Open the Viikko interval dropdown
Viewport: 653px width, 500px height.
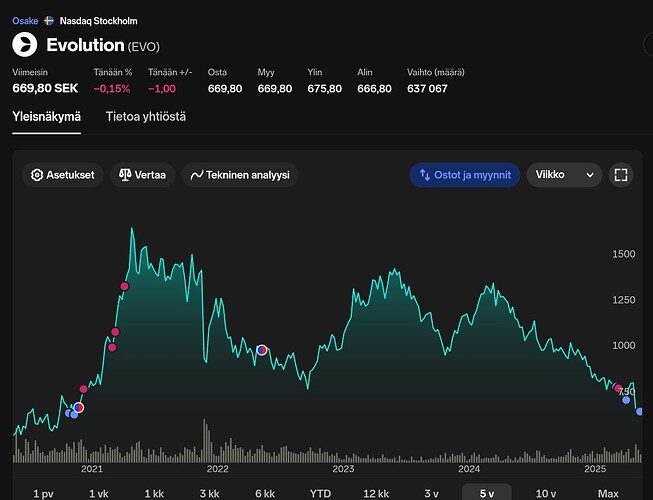pyautogui.click(x=564, y=175)
